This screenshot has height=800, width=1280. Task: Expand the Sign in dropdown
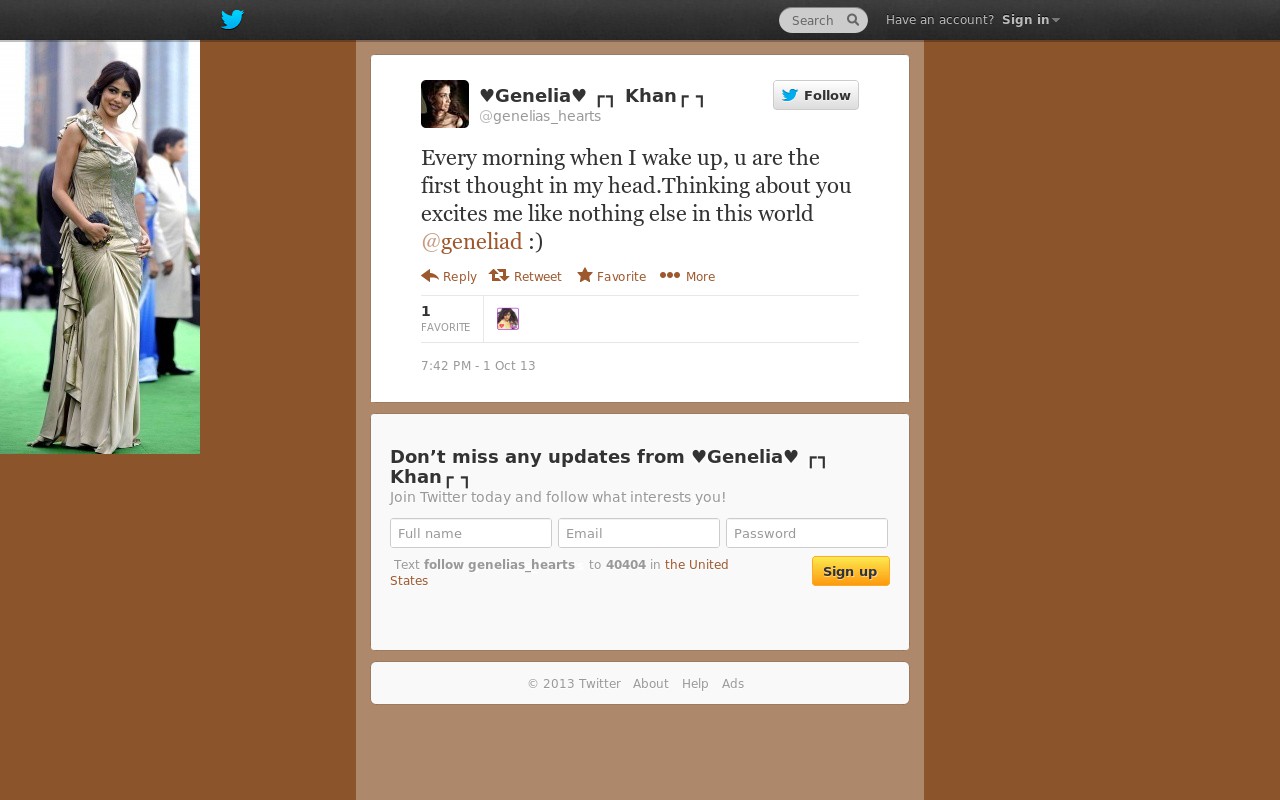pyautogui.click(x=1031, y=20)
